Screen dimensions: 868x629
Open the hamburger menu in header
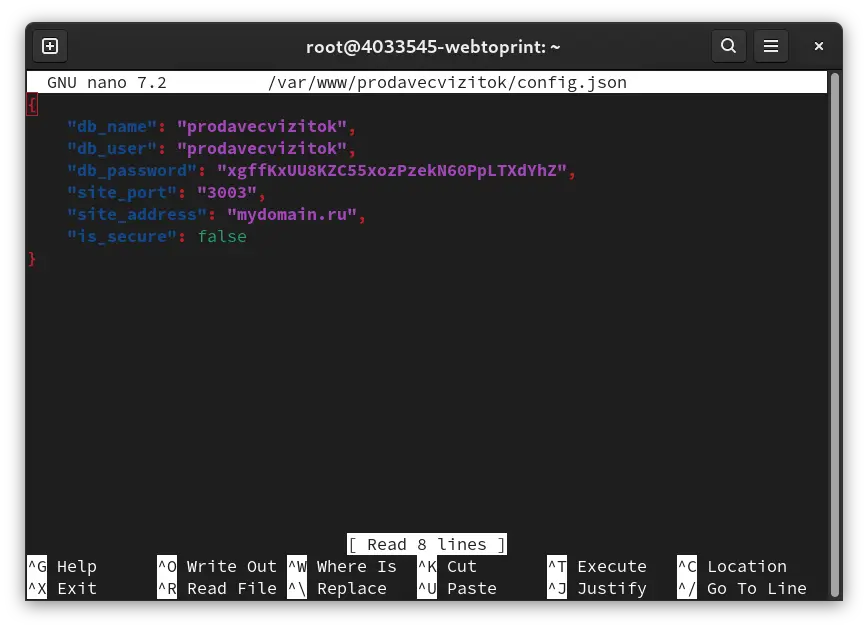tap(771, 46)
